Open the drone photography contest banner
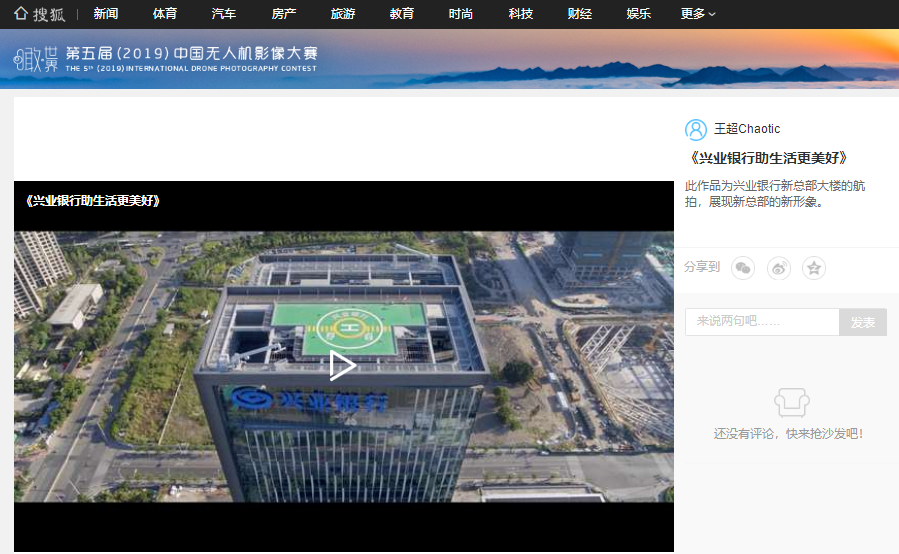 tap(450, 59)
